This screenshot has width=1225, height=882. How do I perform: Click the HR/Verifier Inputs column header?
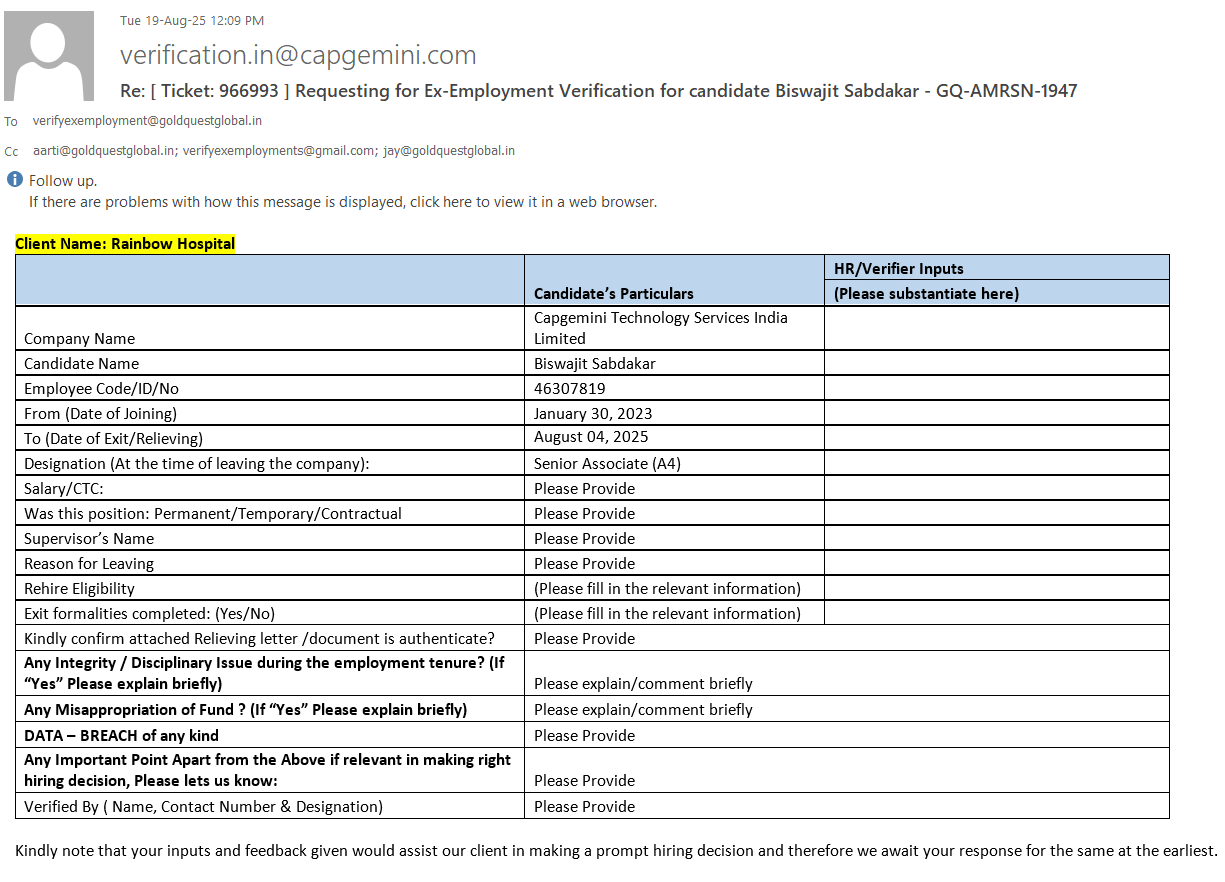tap(899, 269)
